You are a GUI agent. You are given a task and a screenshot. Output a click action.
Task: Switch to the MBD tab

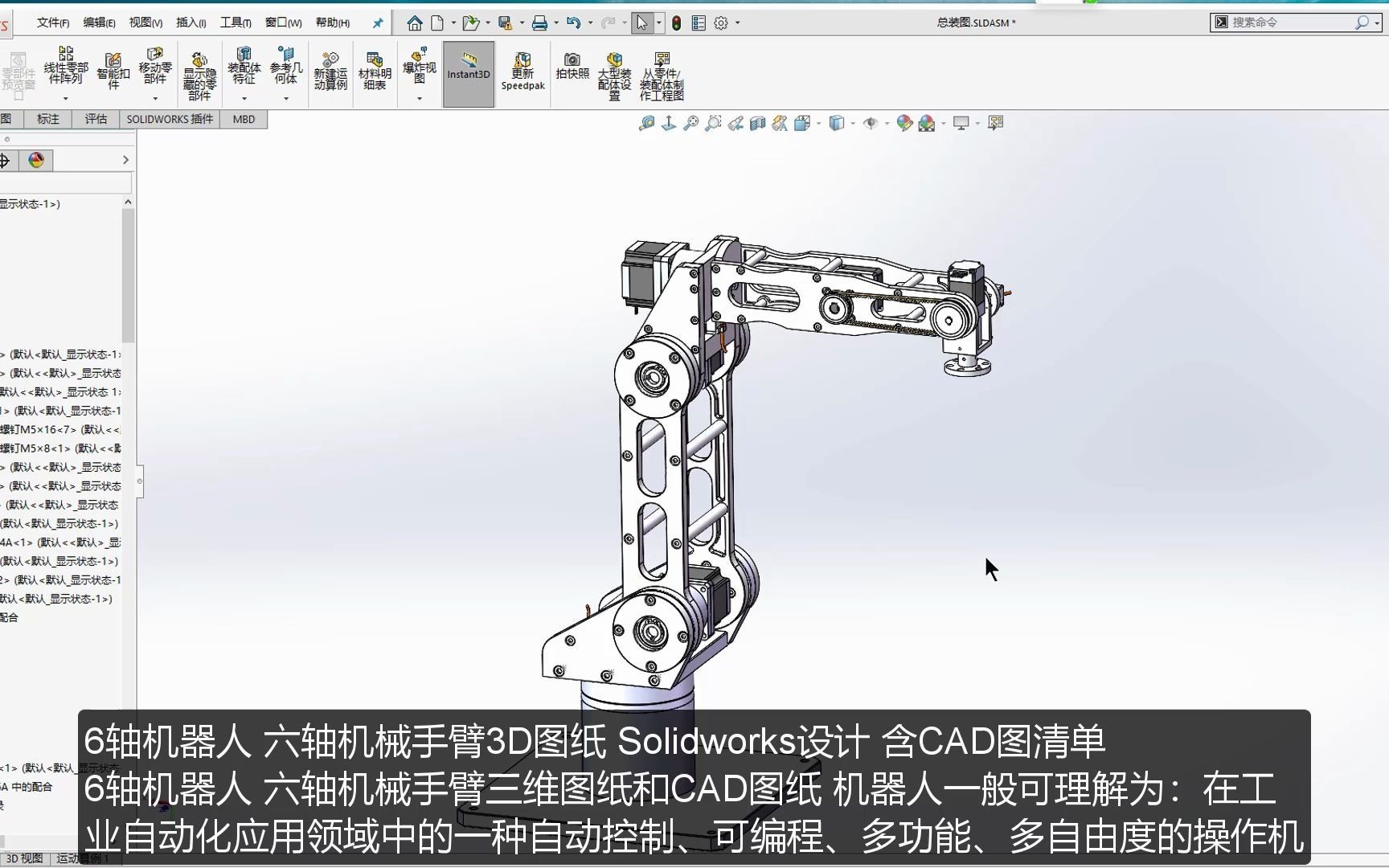[x=243, y=119]
